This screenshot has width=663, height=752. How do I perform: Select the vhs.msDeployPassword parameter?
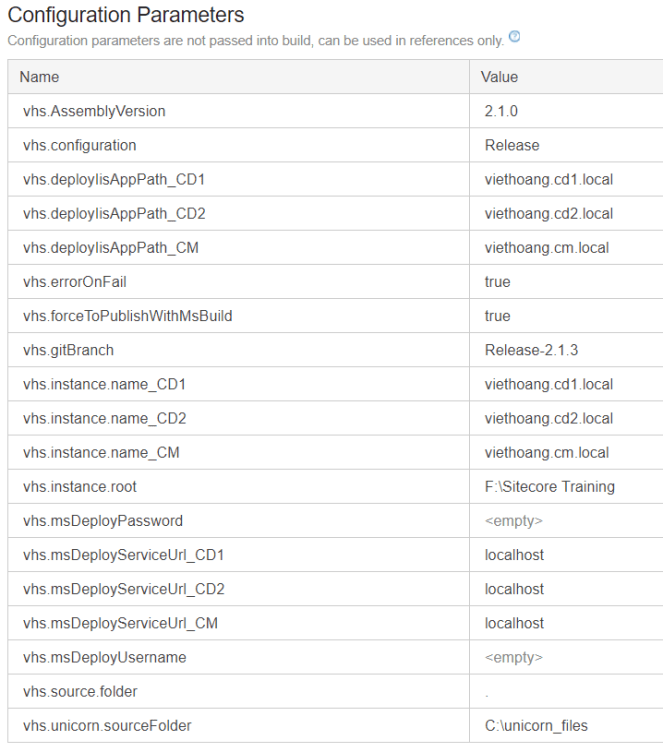[103, 520]
